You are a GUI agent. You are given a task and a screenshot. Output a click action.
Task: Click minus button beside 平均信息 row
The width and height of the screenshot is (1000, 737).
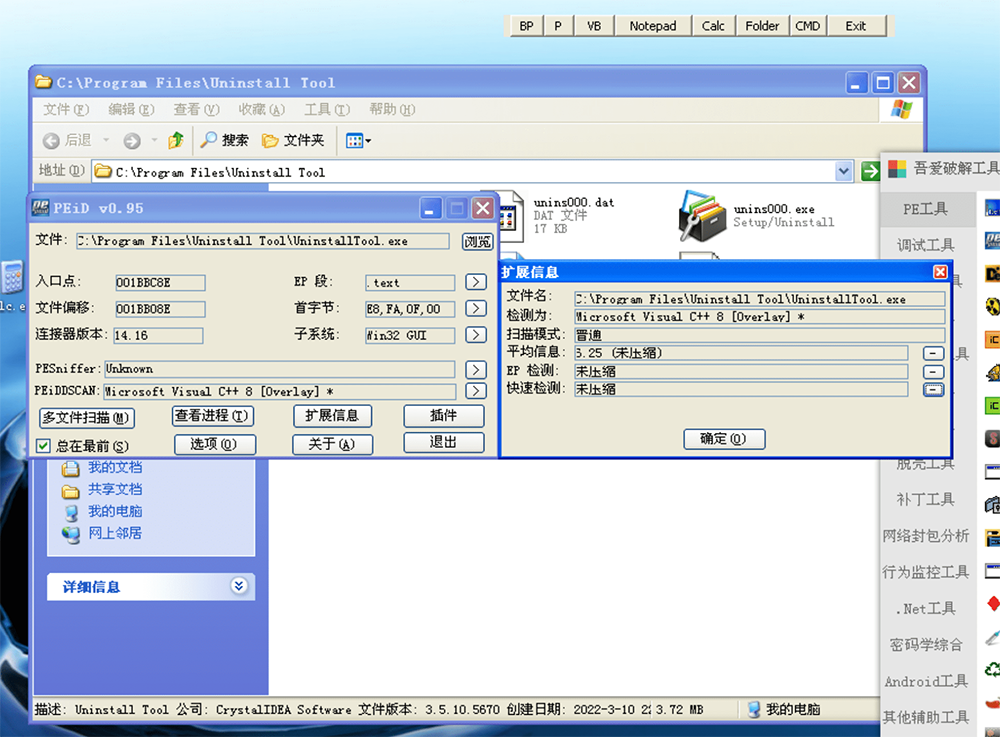coord(934,353)
